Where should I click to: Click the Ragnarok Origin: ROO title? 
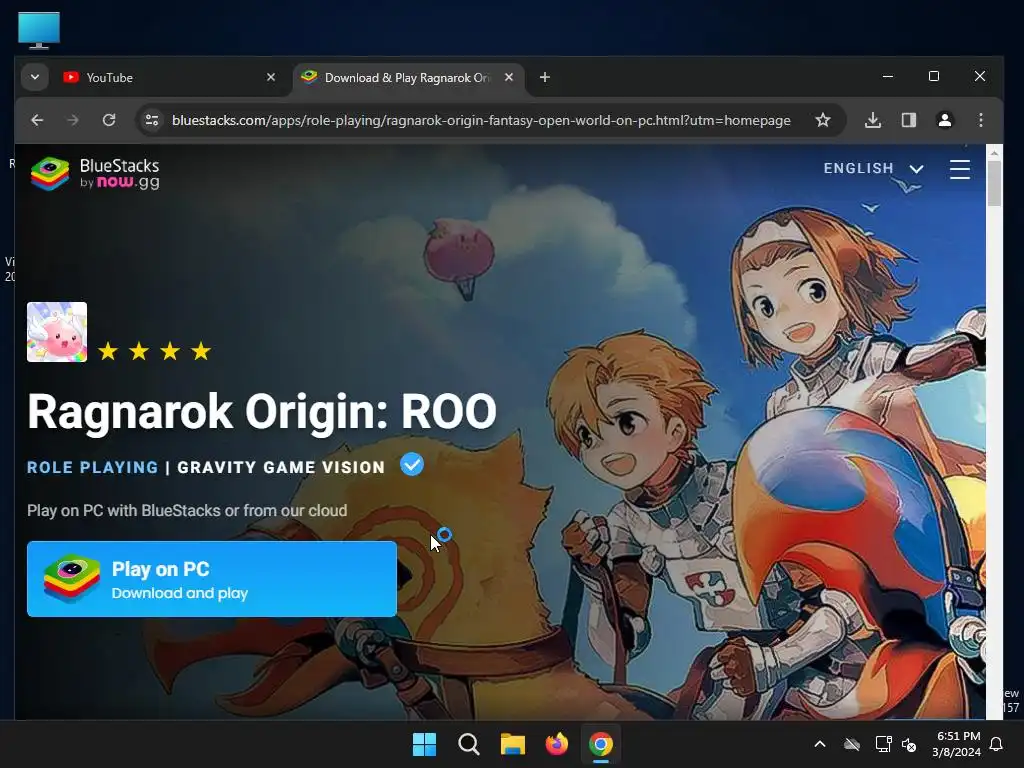(262, 412)
